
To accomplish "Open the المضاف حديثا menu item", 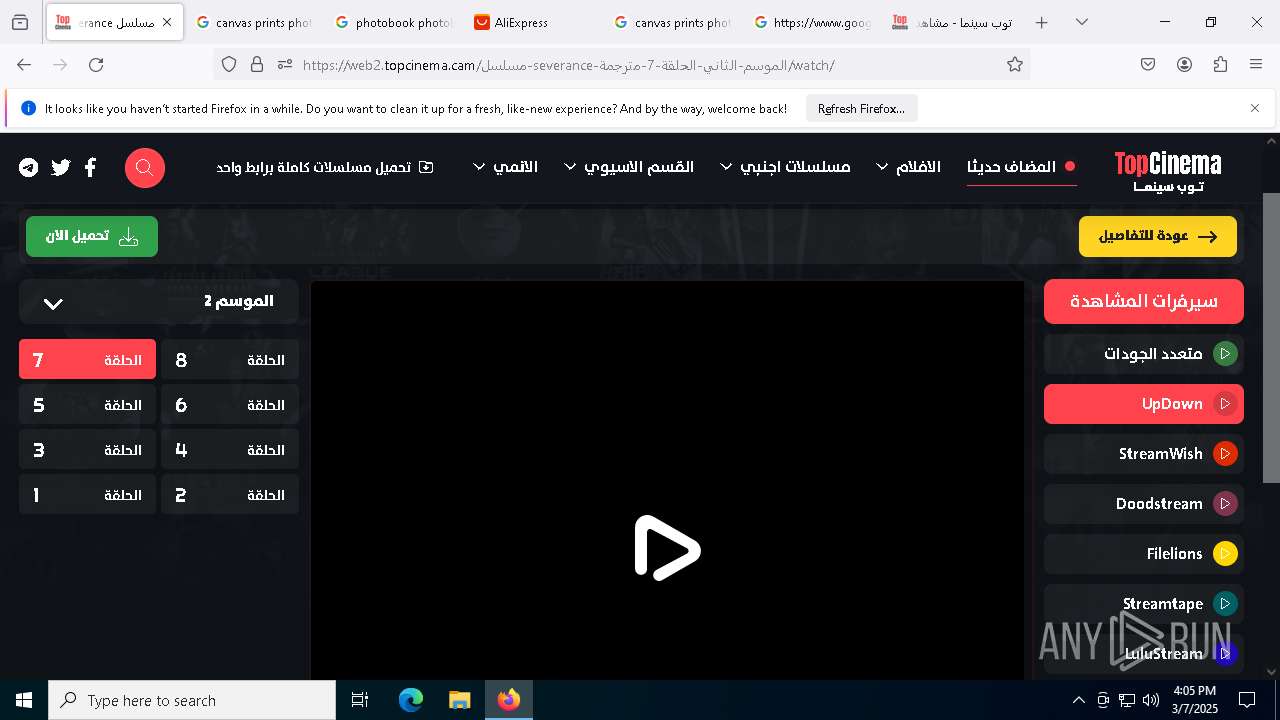I will [1021, 167].
